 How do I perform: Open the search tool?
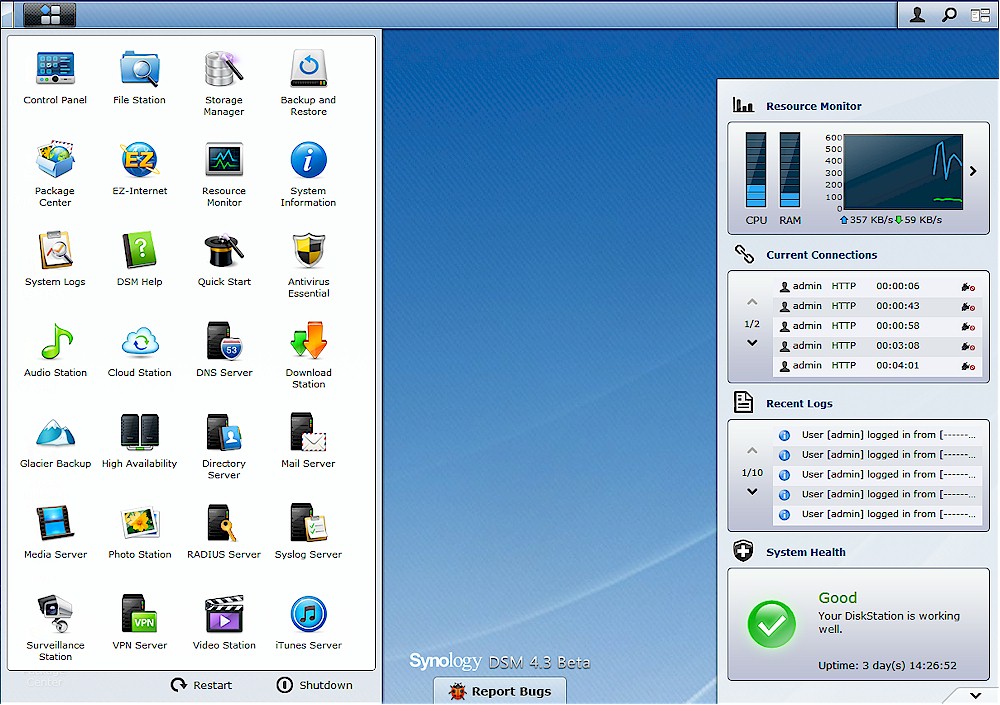point(949,15)
